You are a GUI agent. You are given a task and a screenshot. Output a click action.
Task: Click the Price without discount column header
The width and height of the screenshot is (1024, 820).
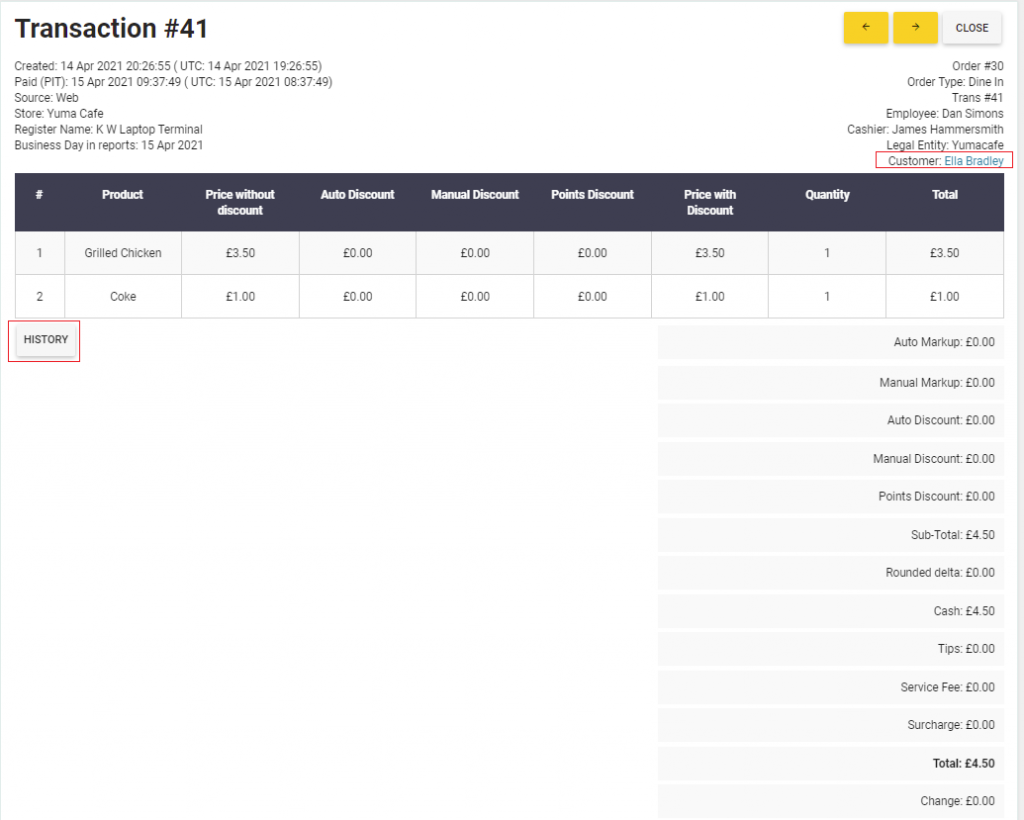(x=240, y=202)
